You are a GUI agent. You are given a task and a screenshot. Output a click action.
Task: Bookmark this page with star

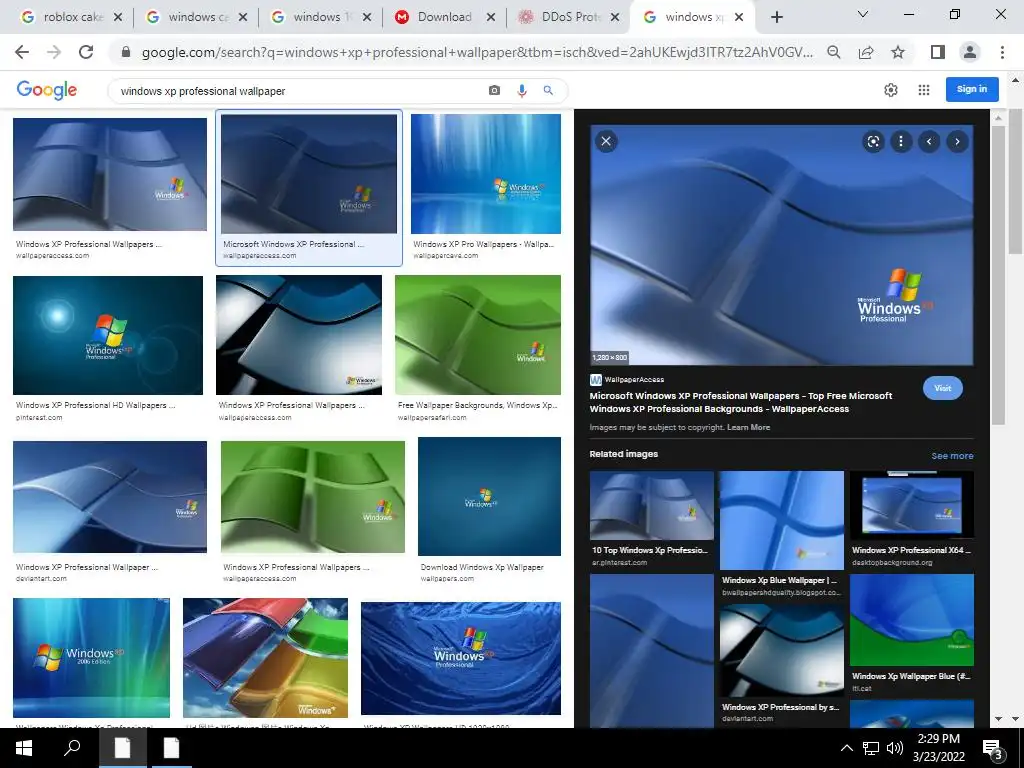(898, 52)
